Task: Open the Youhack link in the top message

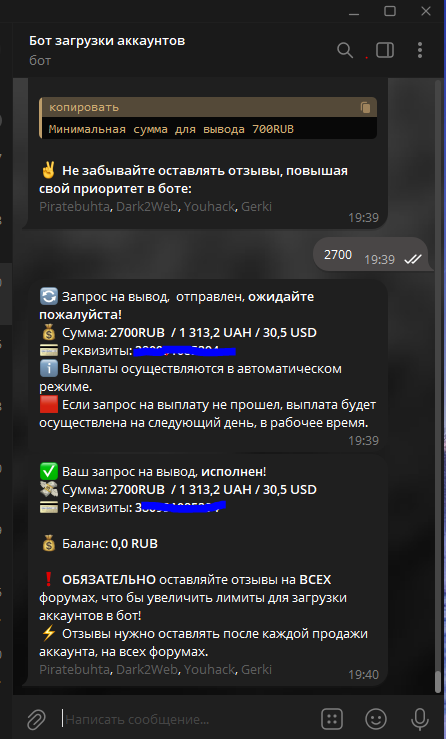Action: click(x=209, y=206)
